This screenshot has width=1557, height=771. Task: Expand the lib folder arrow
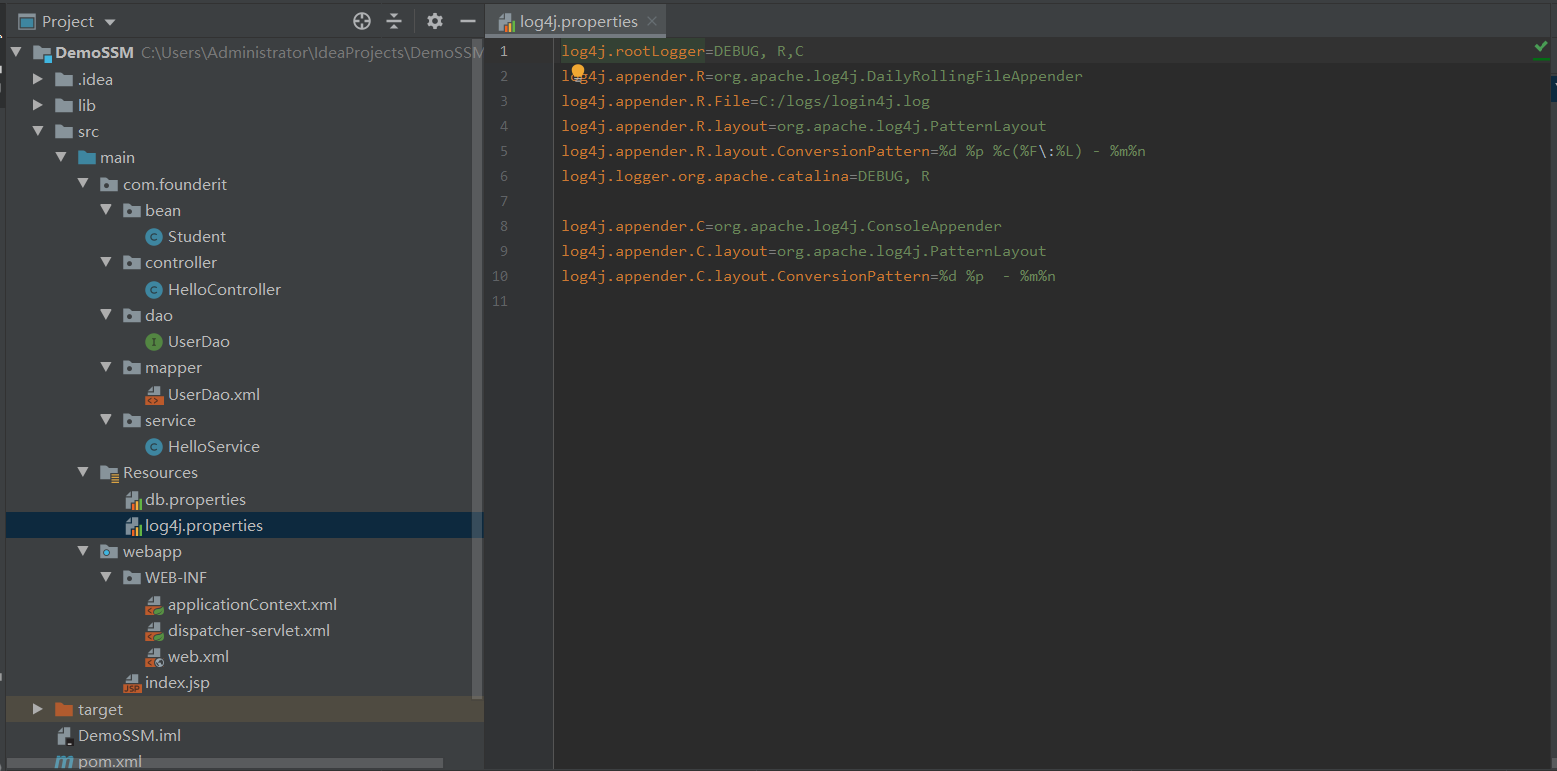coord(38,105)
